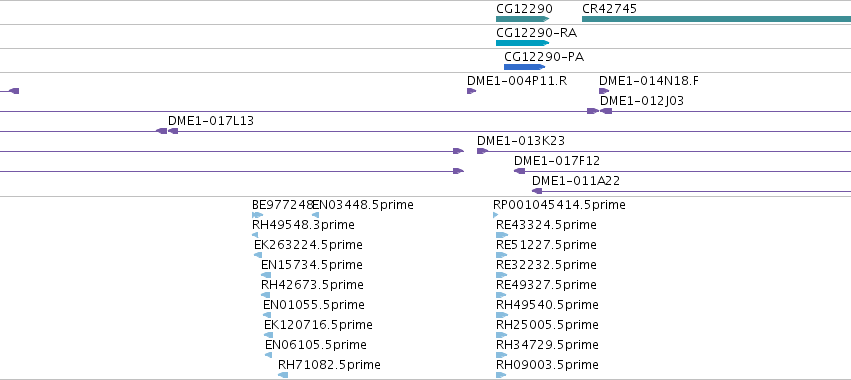Image resolution: width=851 pixels, height=380 pixels.
Task: Select the EK263224.5prime EST label
Action: click(308, 245)
